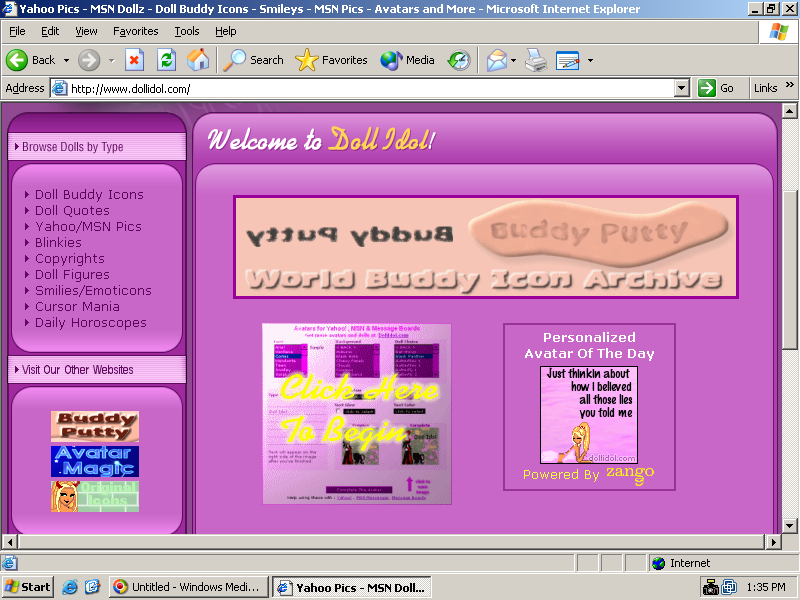Click the vertical scrollbar up arrow
The image size is (800, 600).
click(x=789, y=111)
